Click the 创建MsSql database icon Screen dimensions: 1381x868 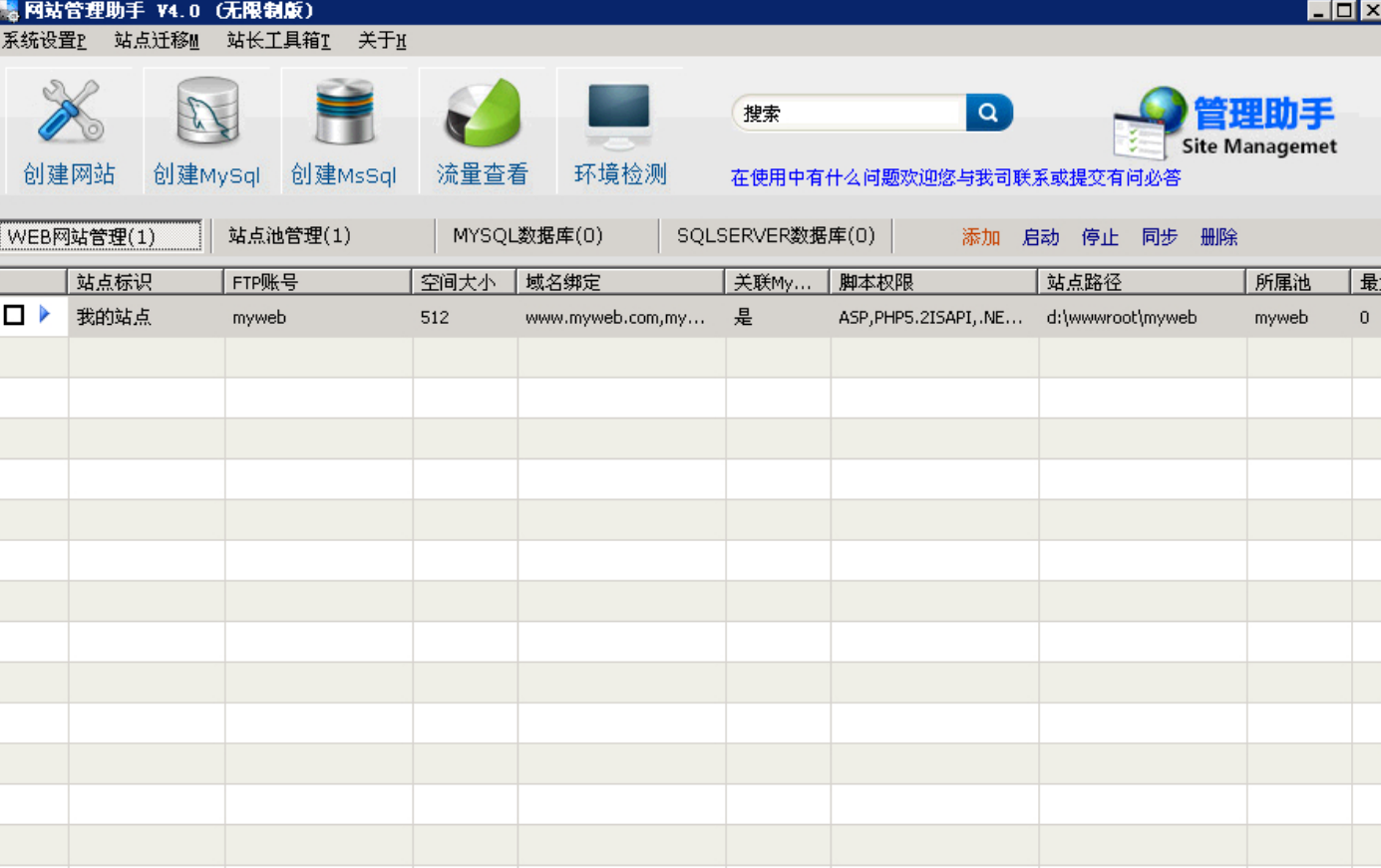point(344,112)
